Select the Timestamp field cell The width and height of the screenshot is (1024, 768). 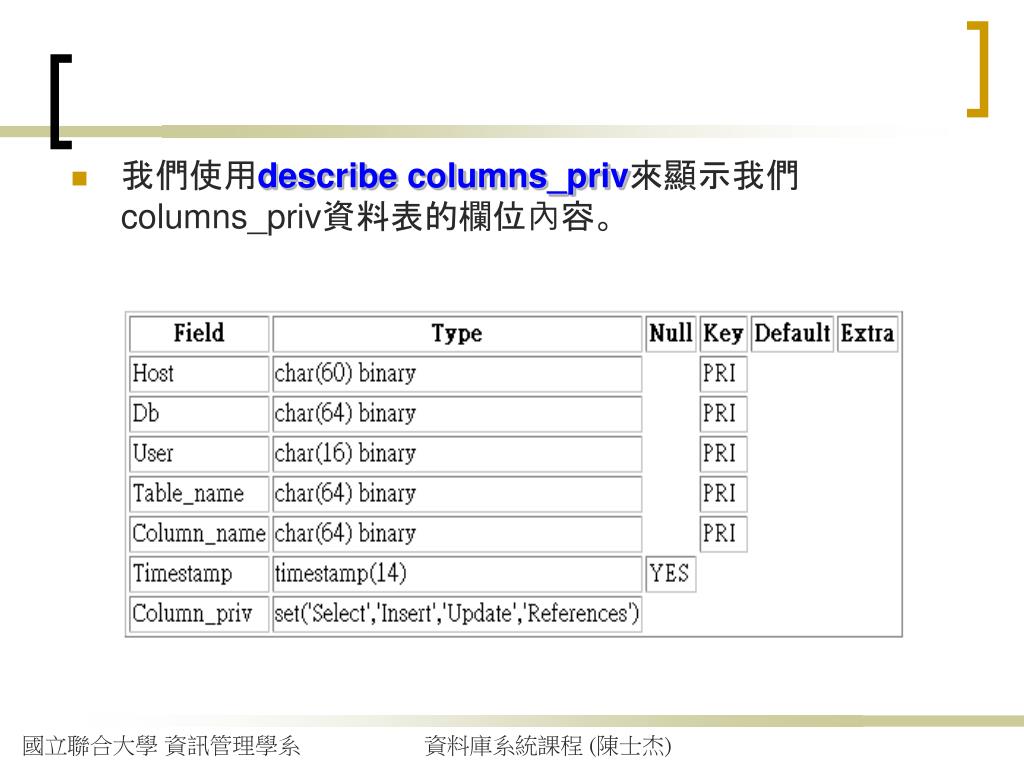pyautogui.click(x=199, y=573)
